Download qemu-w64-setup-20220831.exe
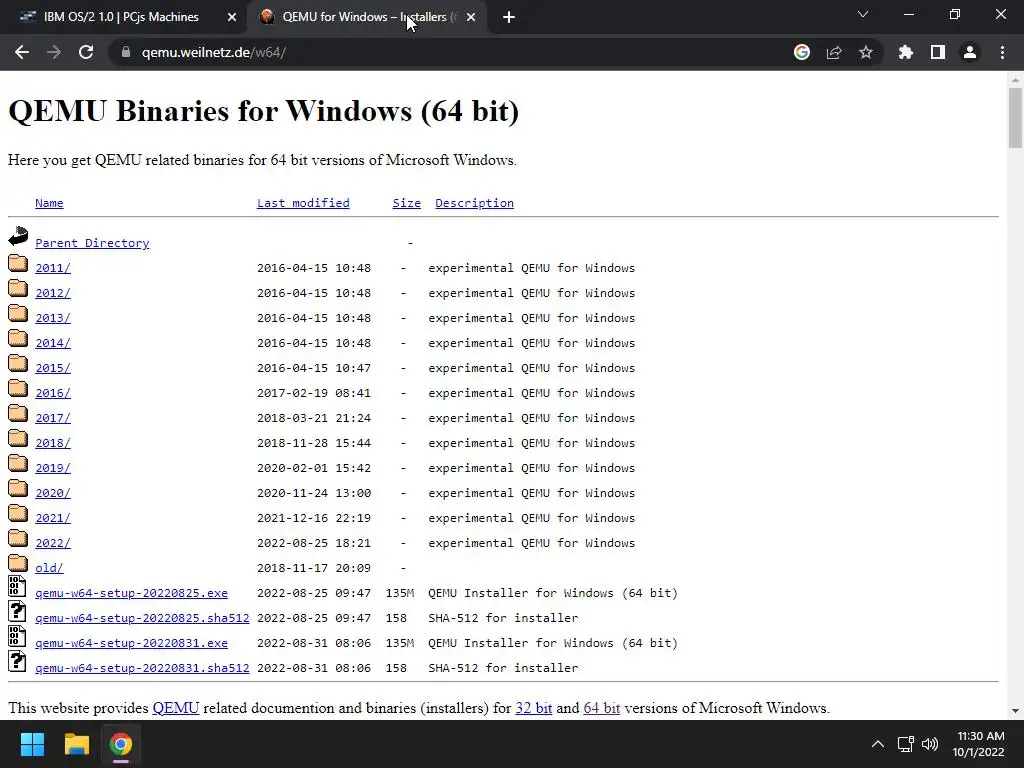The image size is (1024, 768). tap(131, 643)
